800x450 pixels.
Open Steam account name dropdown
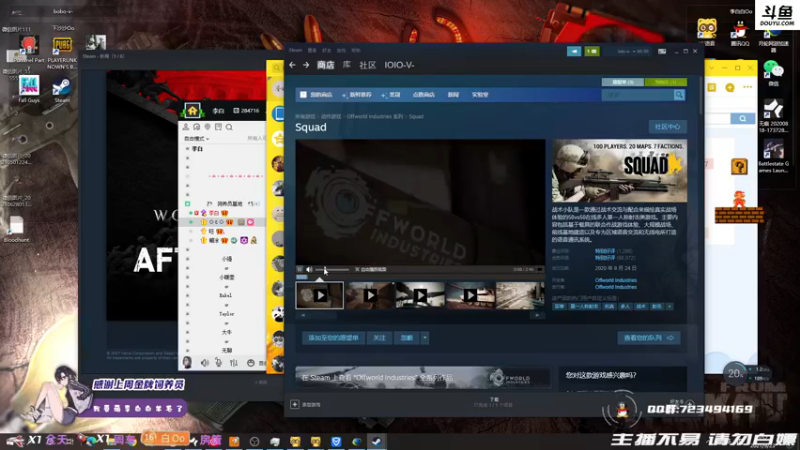click(633, 52)
